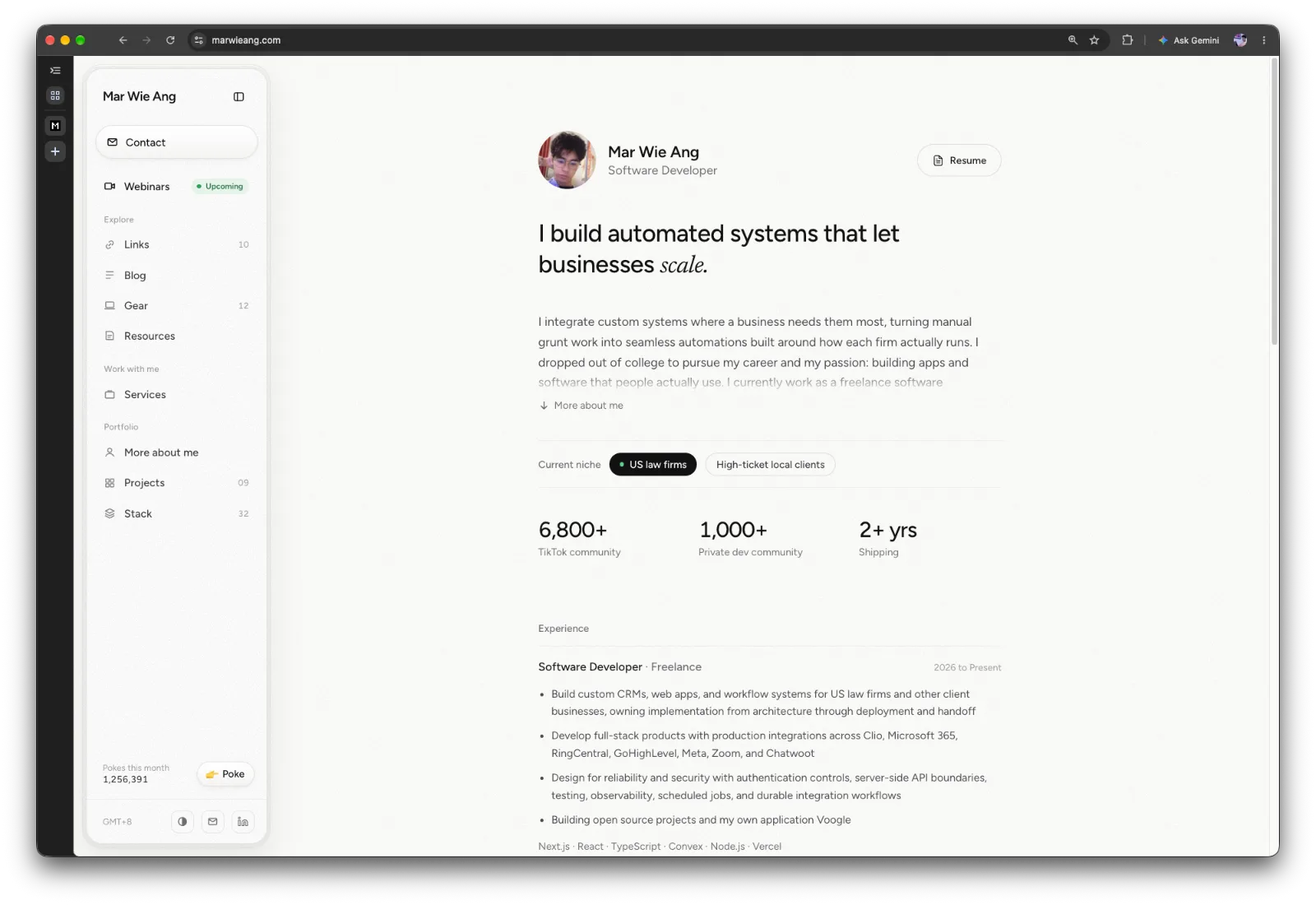Screen dimensions: 1316x905
Task: Expand More about me under the intro
Action: pyautogui.click(x=582, y=406)
